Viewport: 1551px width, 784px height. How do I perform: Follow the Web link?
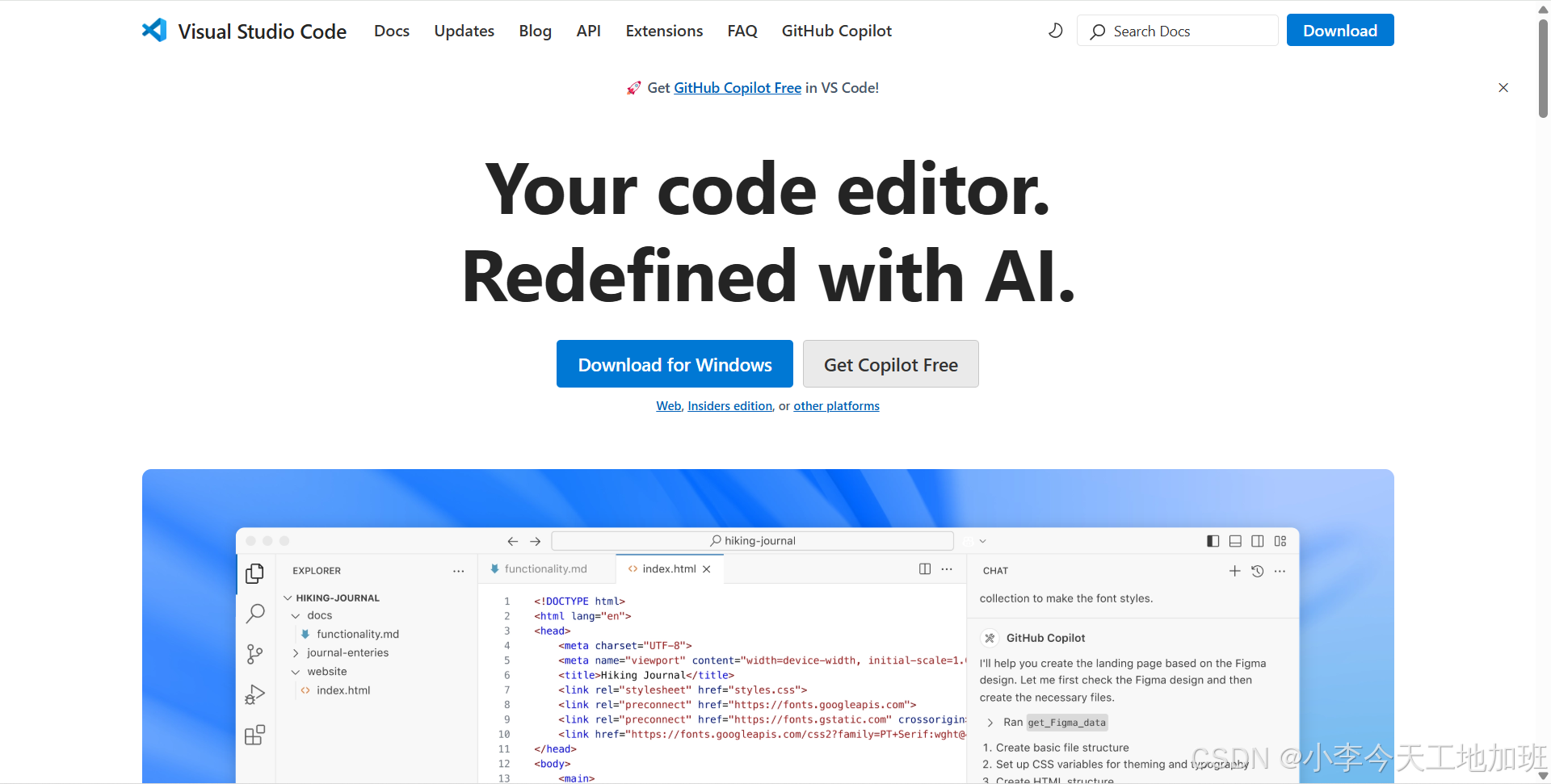[669, 406]
